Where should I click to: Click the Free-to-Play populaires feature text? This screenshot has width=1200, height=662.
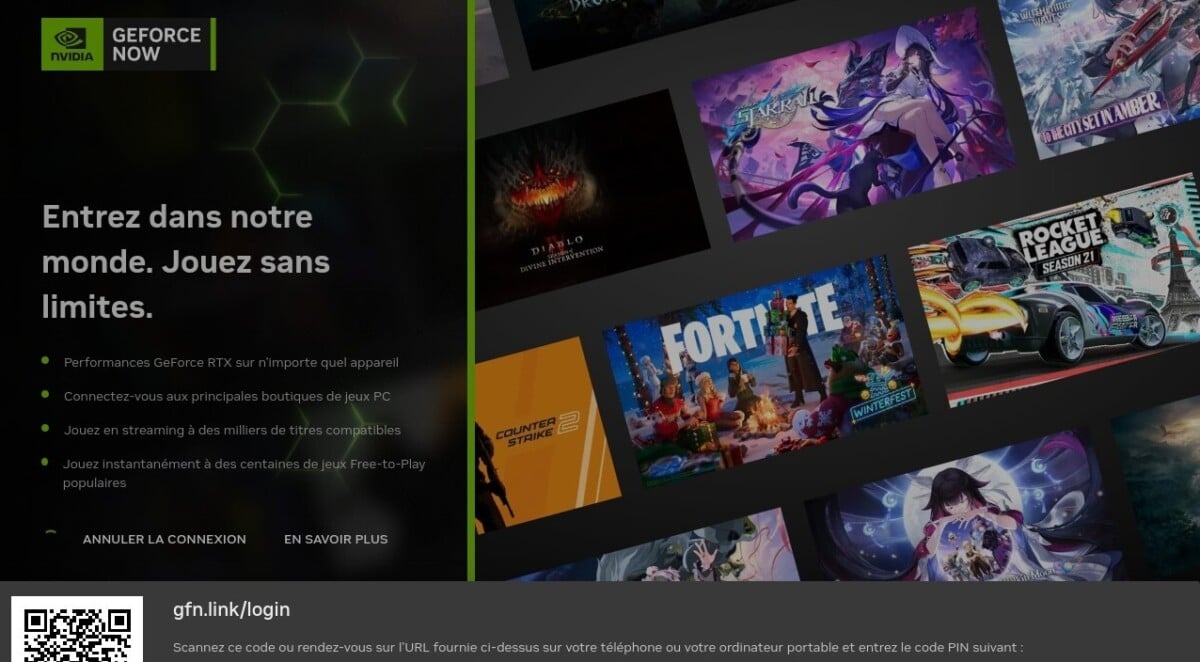244,473
